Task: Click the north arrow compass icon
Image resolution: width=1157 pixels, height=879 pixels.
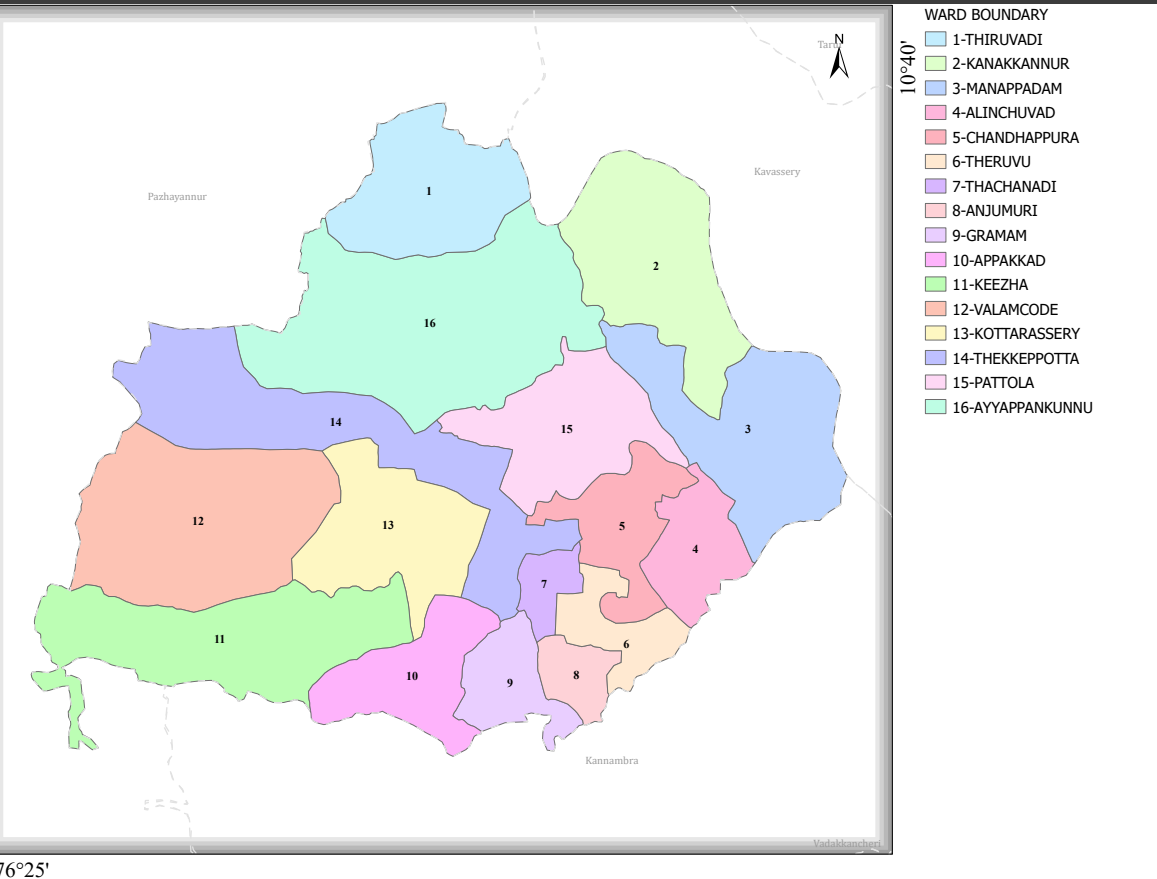Action: 839,56
